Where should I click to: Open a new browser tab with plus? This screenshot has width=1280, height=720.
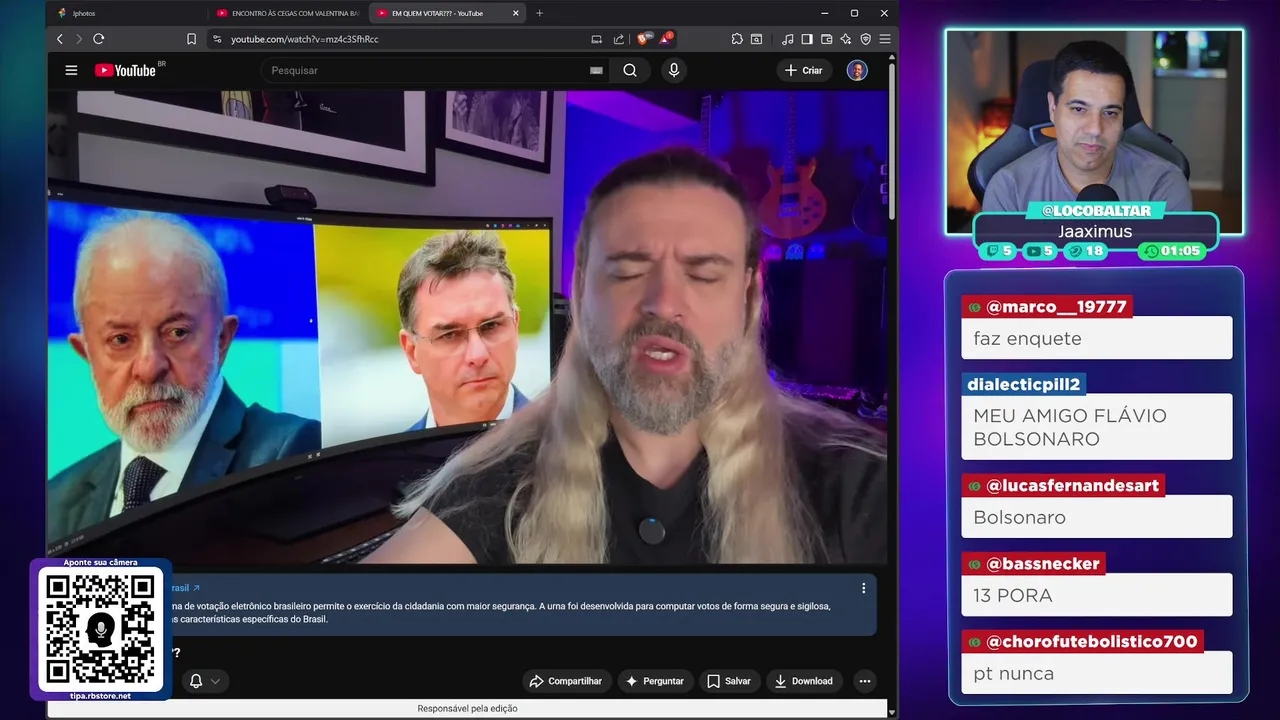click(540, 13)
